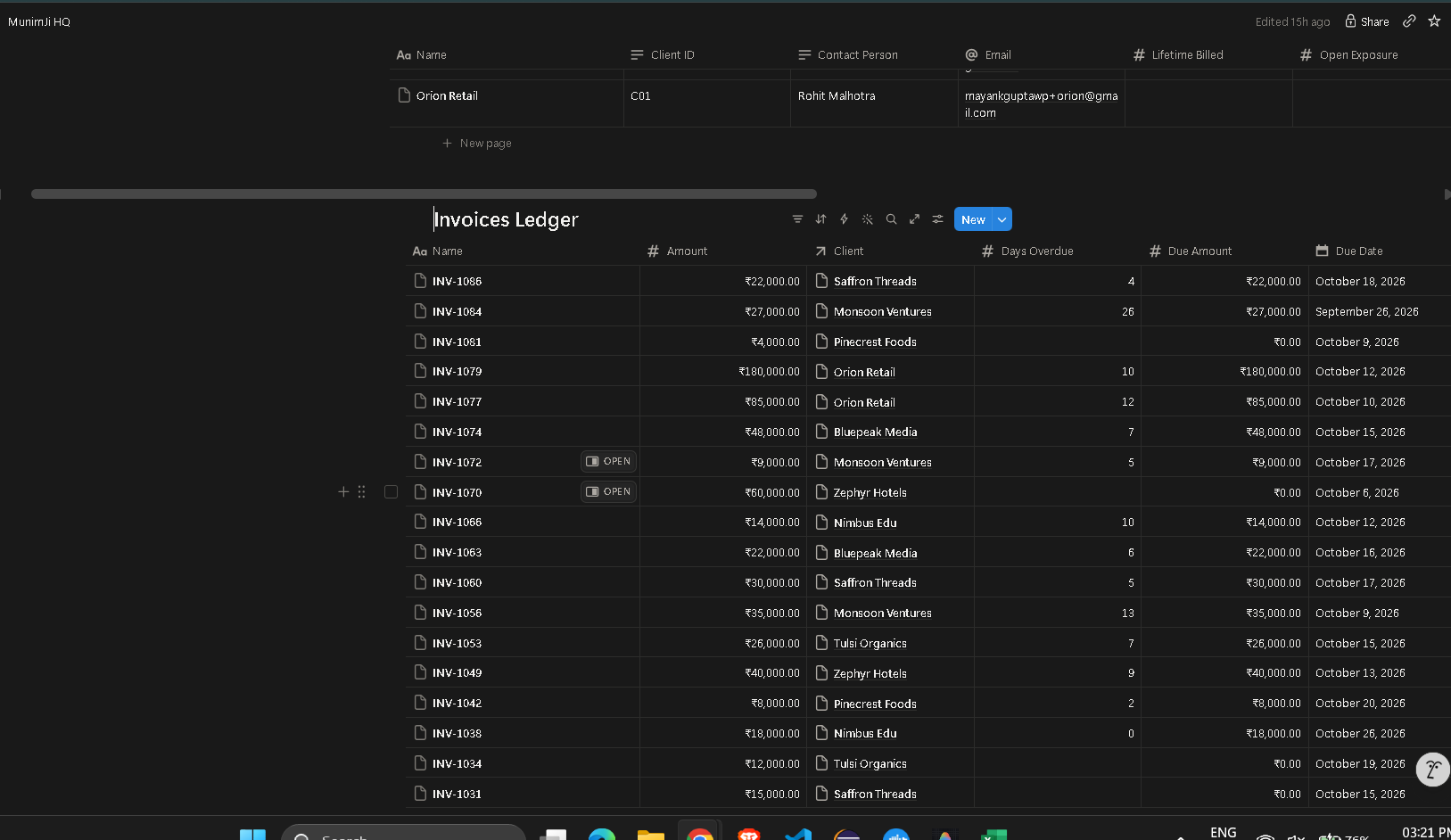The image size is (1451, 840).
Task: Click the AI sparkle icon in toolbar
Action: pyautogui.click(x=867, y=219)
